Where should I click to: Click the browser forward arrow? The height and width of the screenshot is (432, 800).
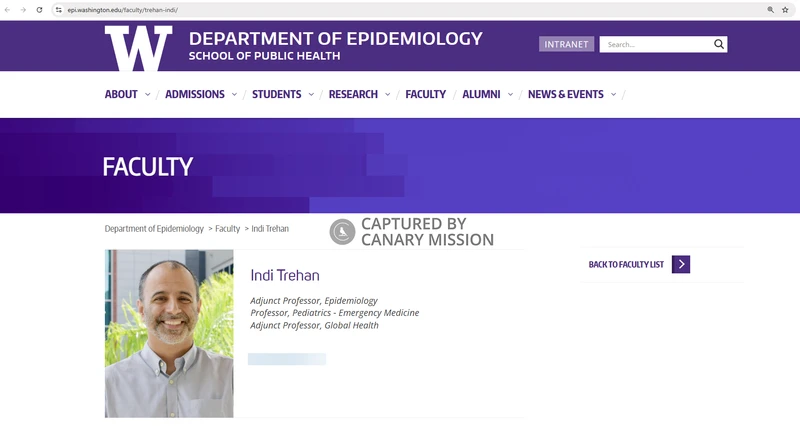pyautogui.click(x=23, y=9)
